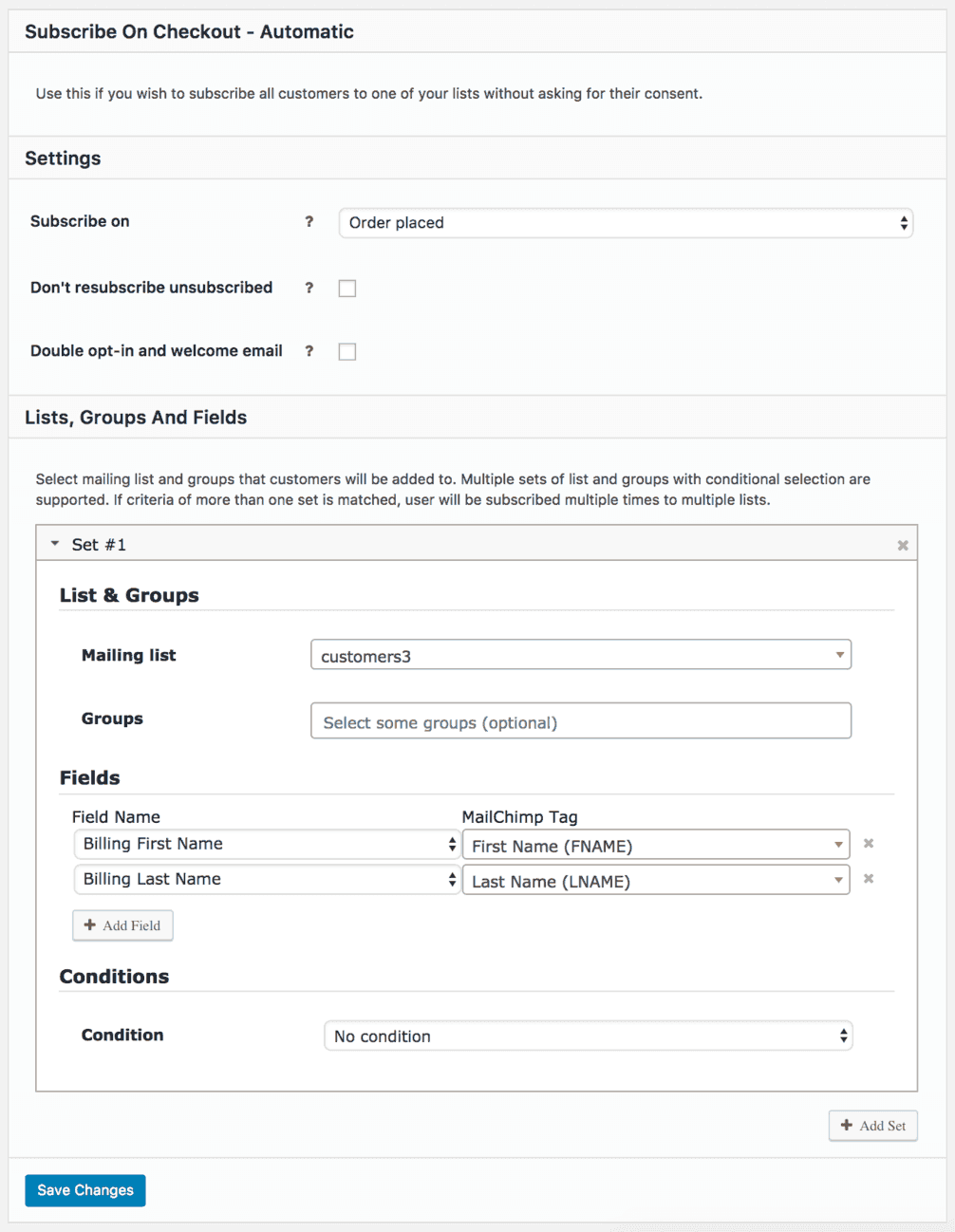
Task: Open the Mailing list customers3 dropdown
Action: [580, 656]
